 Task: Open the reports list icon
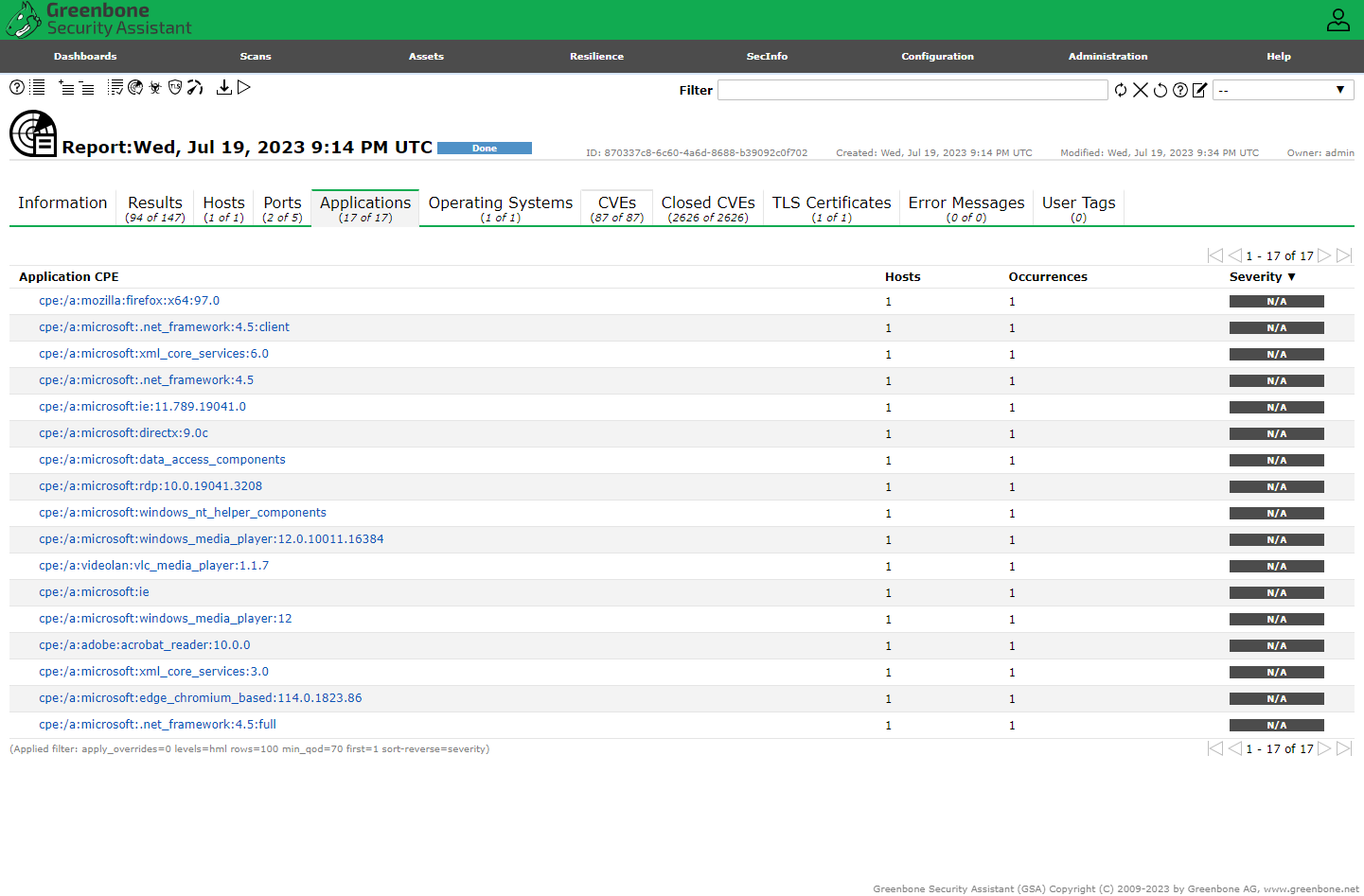38,87
